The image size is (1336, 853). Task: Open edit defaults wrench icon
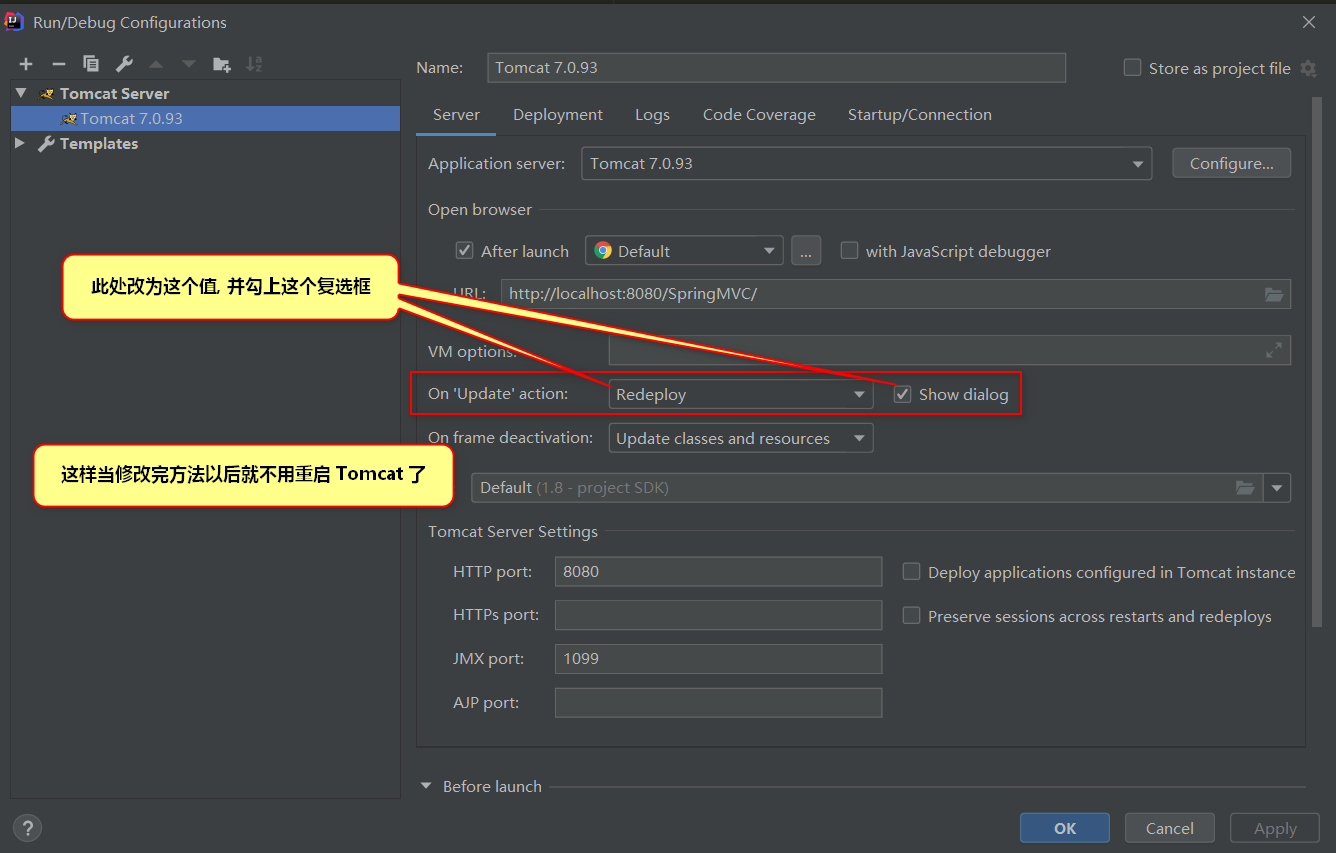click(124, 64)
